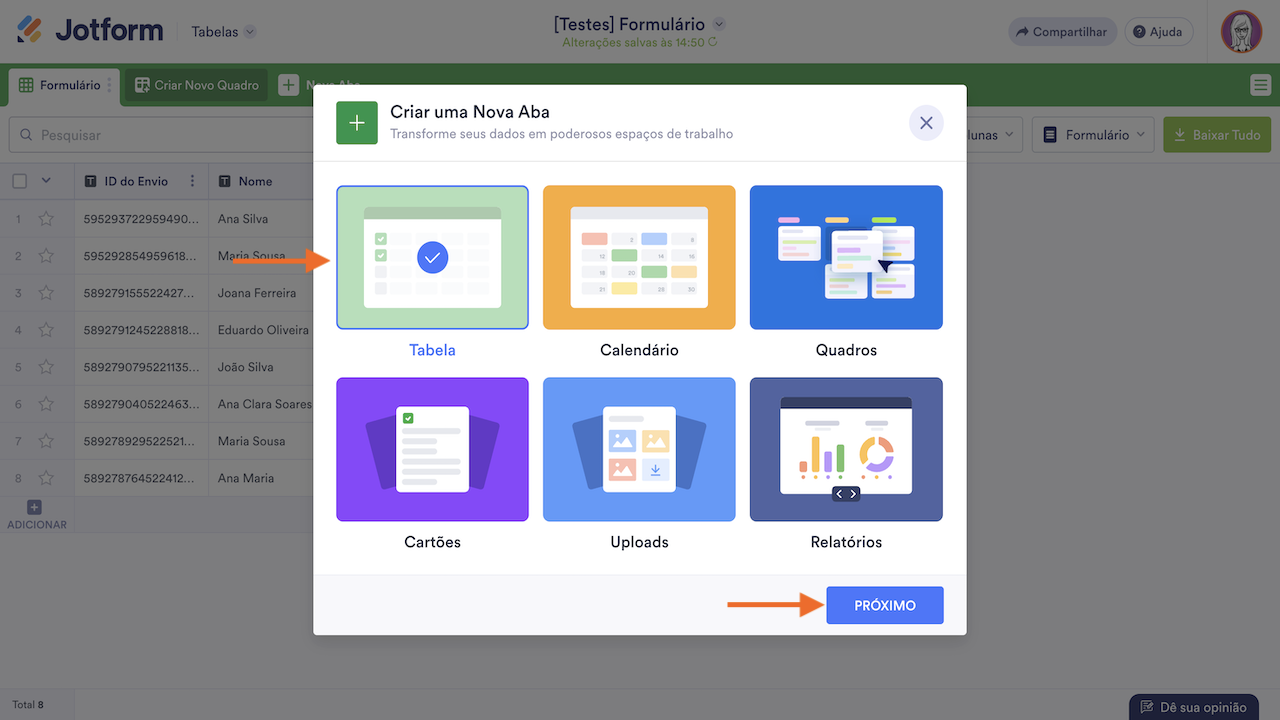
Task: Close the Criar uma Nova Aba dialog
Action: click(x=926, y=123)
